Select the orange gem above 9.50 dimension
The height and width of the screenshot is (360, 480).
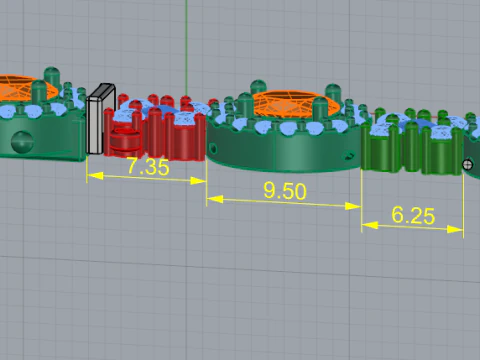(x=296, y=103)
